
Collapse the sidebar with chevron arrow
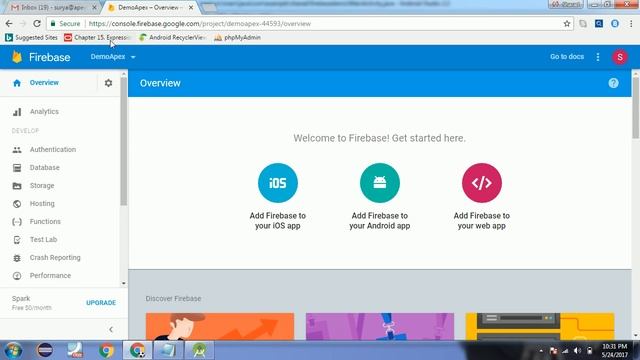coord(111,329)
